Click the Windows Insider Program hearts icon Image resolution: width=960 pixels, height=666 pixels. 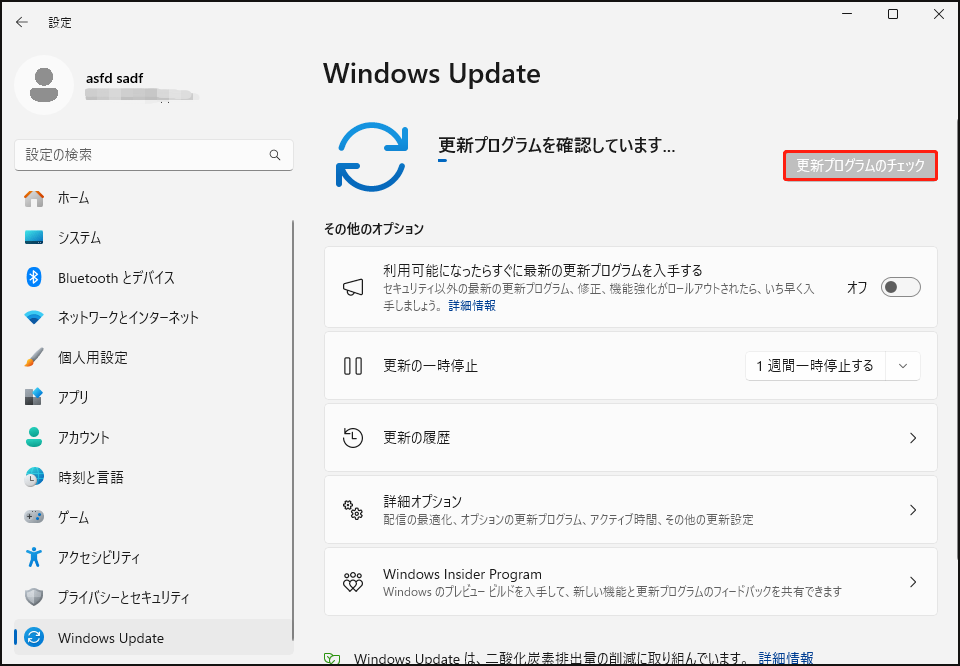(x=353, y=582)
